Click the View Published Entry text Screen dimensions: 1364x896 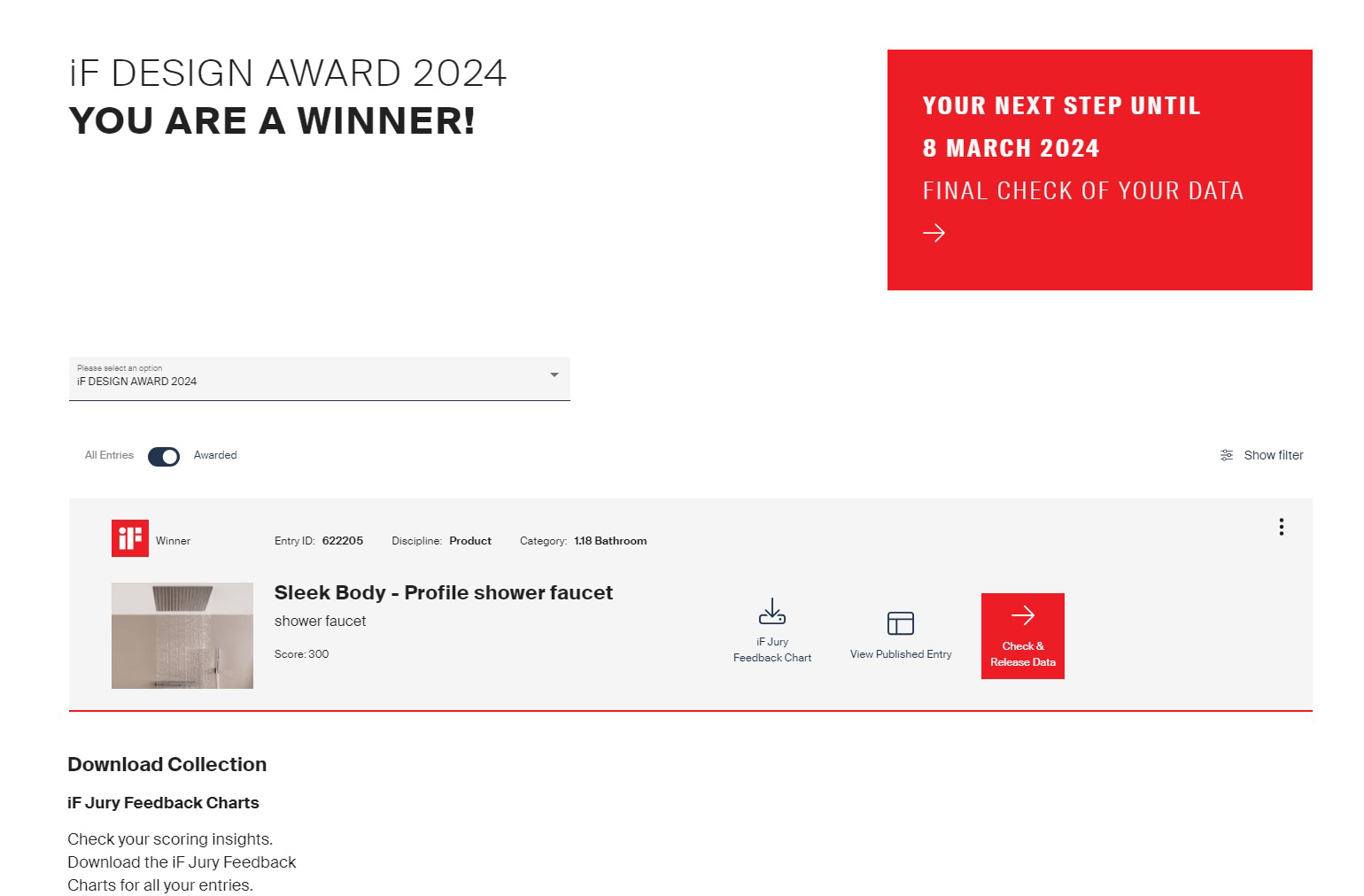coord(900,654)
